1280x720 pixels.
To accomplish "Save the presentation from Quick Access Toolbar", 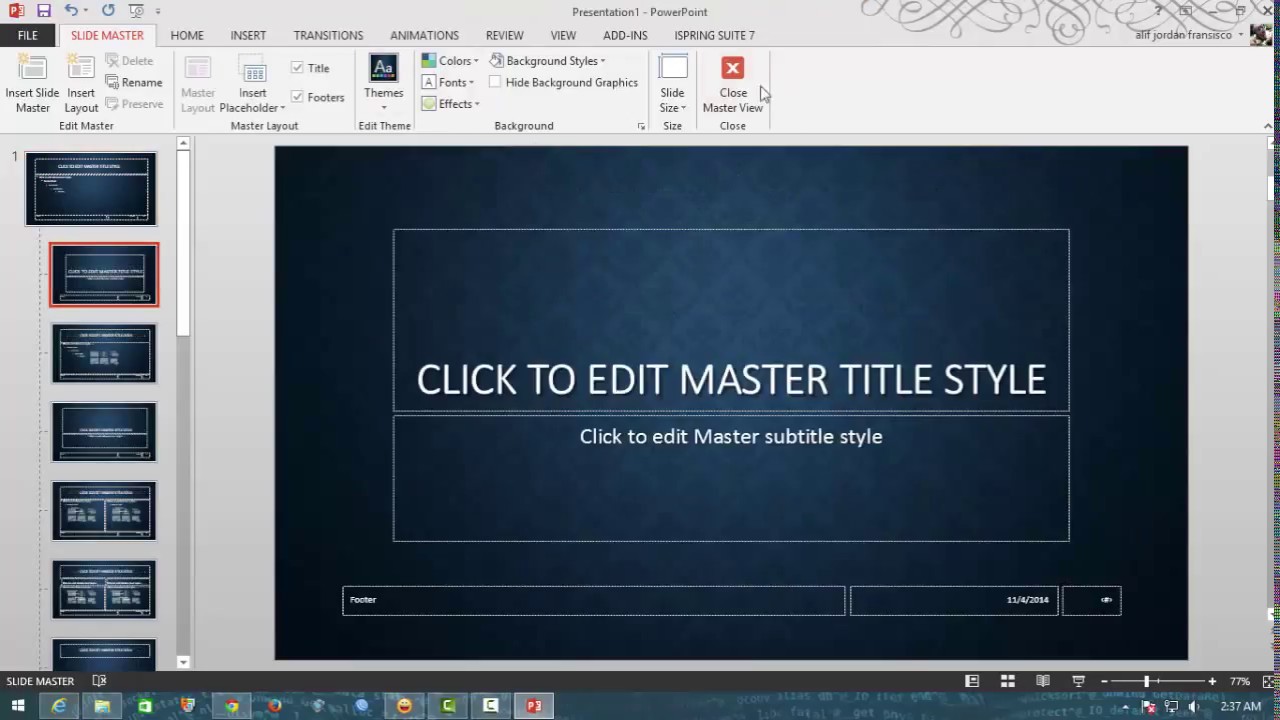I will (x=43, y=11).
